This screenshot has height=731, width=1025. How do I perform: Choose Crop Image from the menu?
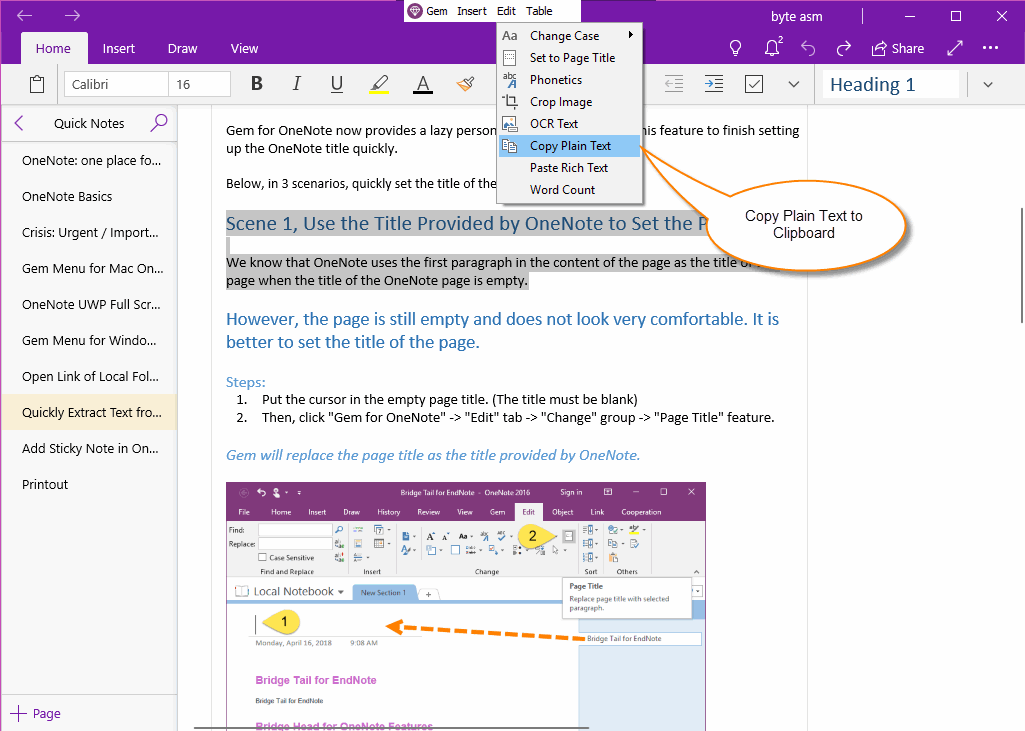pyautogui.click(x=569, y=102)
